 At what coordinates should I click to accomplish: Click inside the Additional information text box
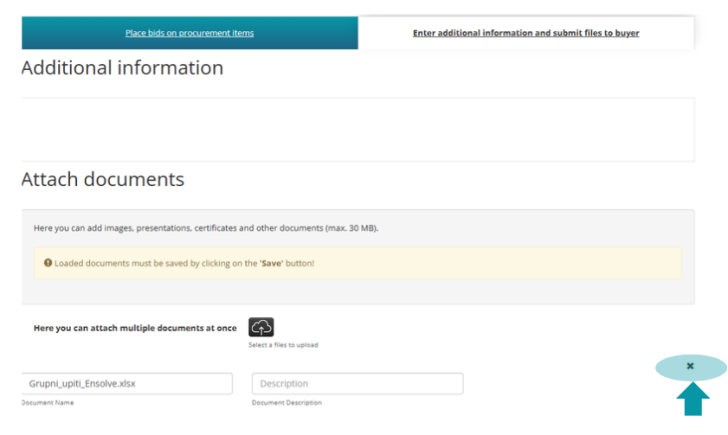tap(357, 129)
